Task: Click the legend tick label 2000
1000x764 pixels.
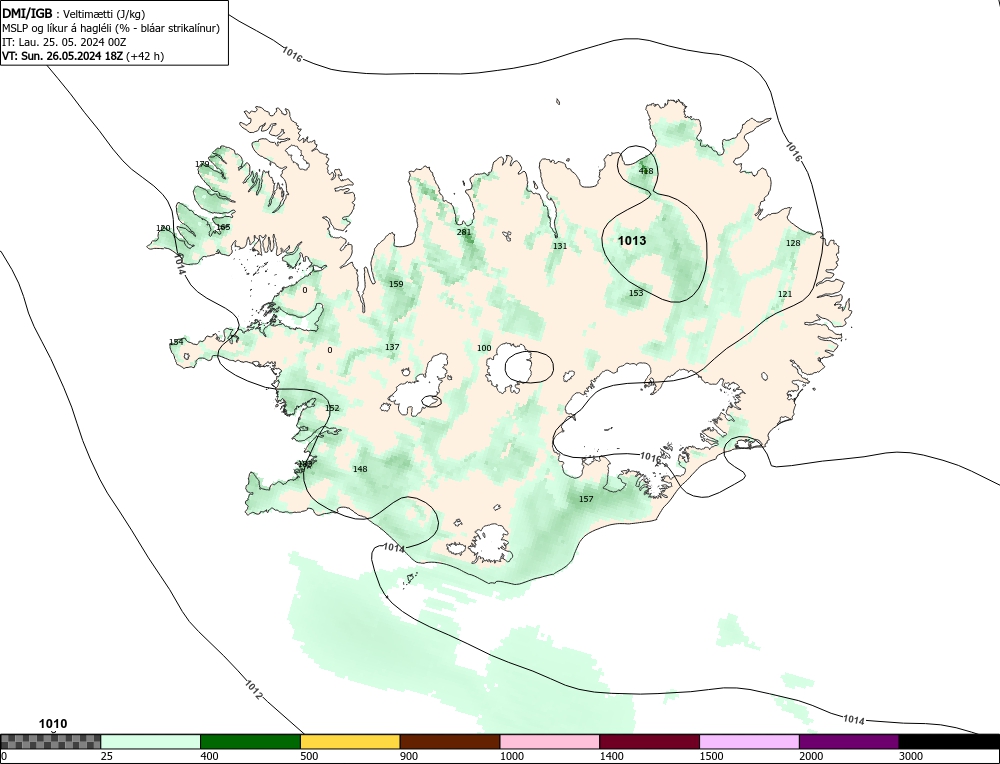Action: tap(811, 756)
